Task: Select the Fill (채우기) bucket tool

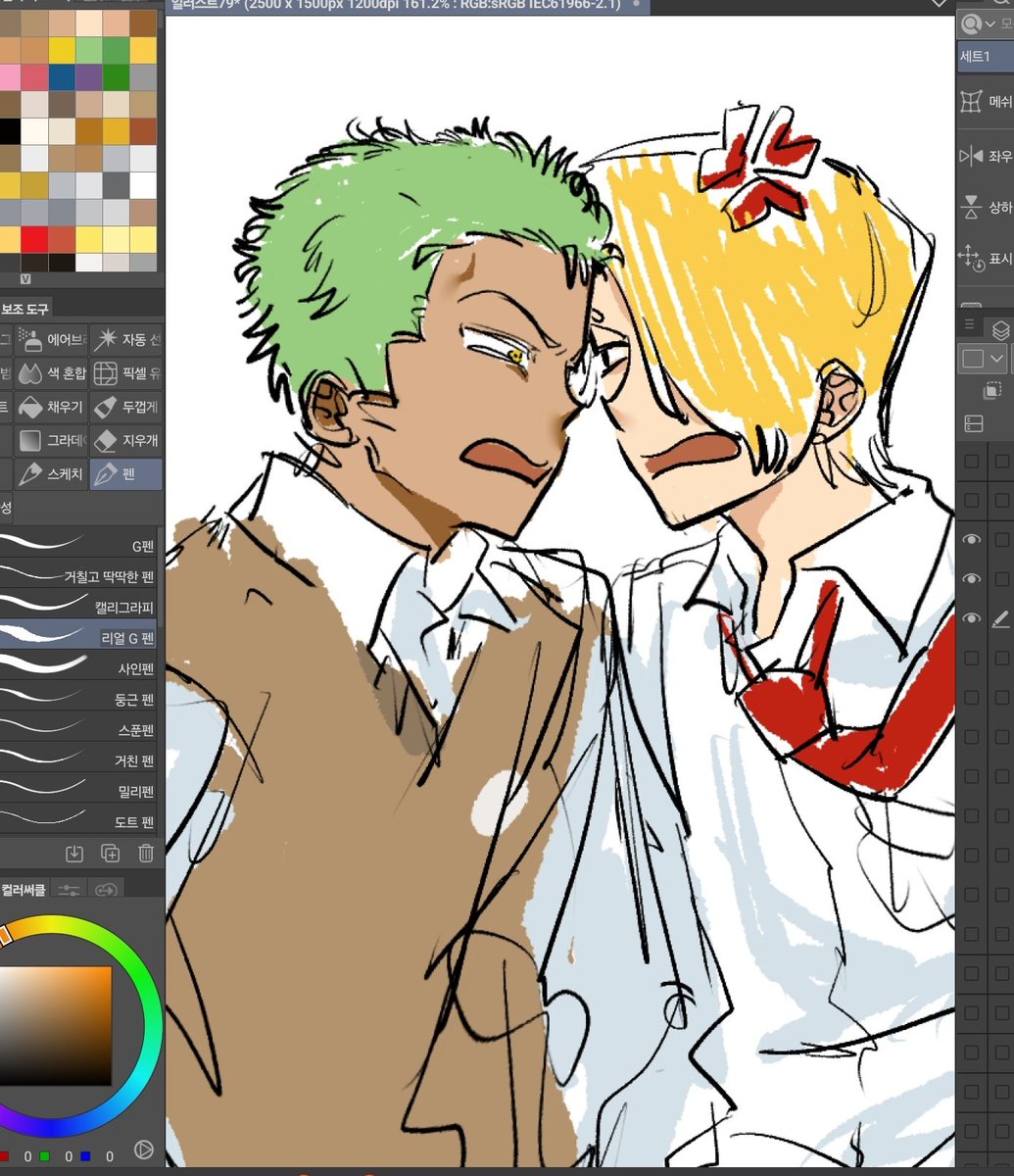Action: pyautogui.click(x=51, y=407)
